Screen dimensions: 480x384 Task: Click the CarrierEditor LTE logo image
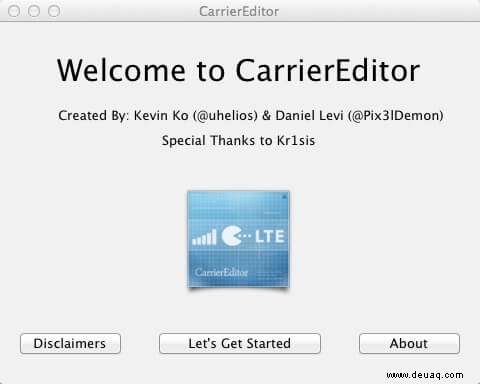pos(239,239)
